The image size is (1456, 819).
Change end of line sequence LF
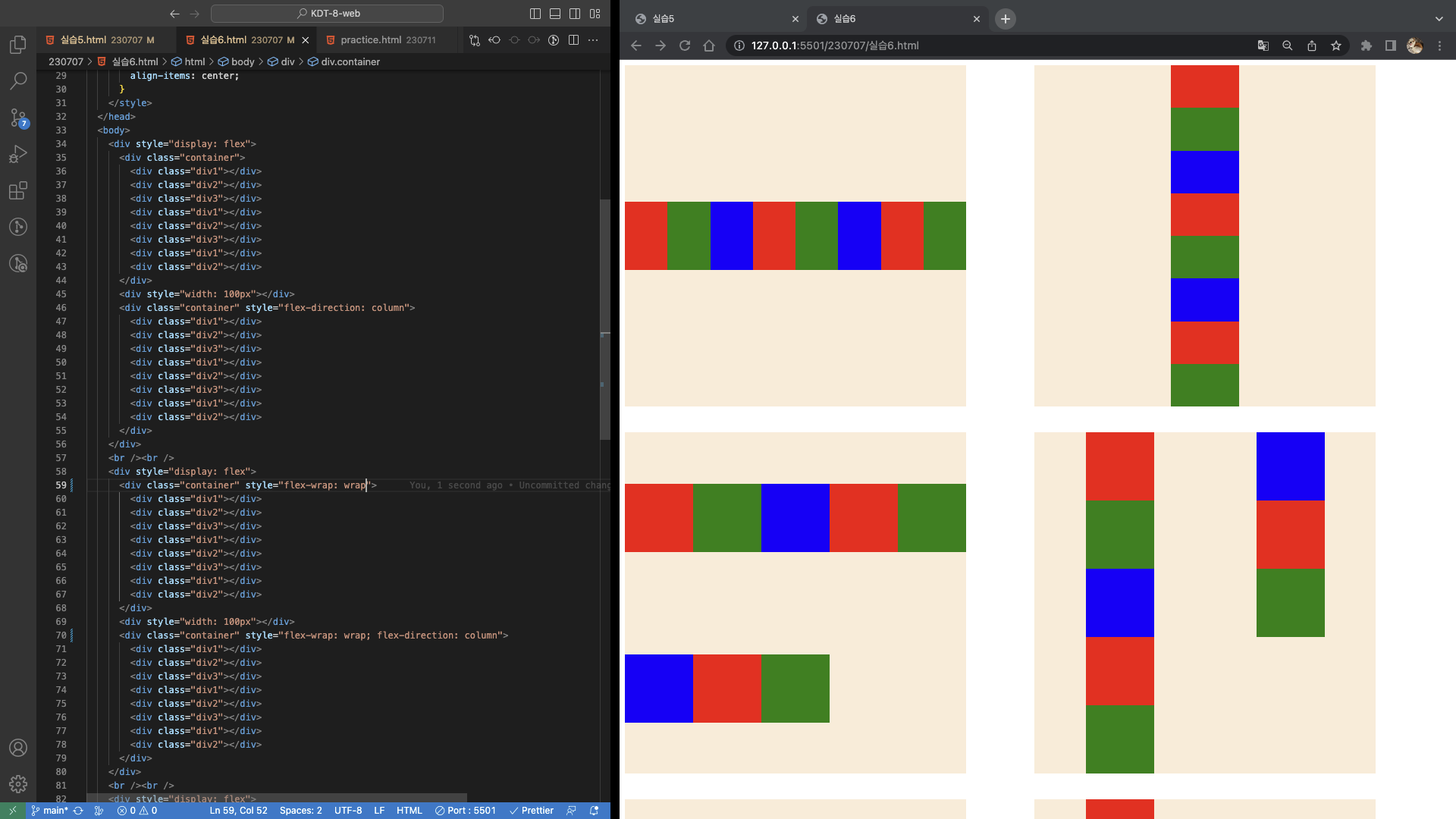click(x=379, y=811)
